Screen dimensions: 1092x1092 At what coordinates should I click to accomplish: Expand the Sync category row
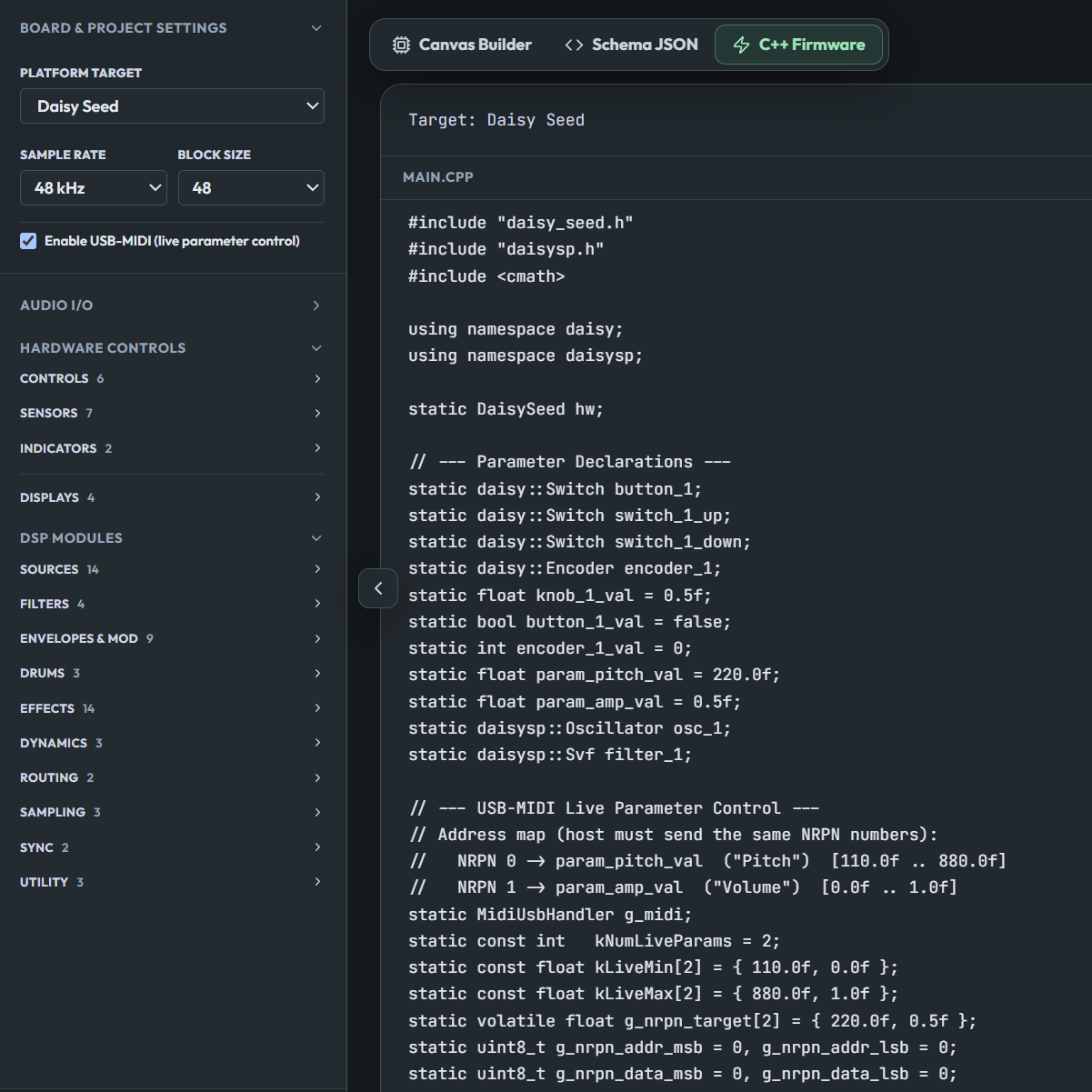[x=172, y=847]
